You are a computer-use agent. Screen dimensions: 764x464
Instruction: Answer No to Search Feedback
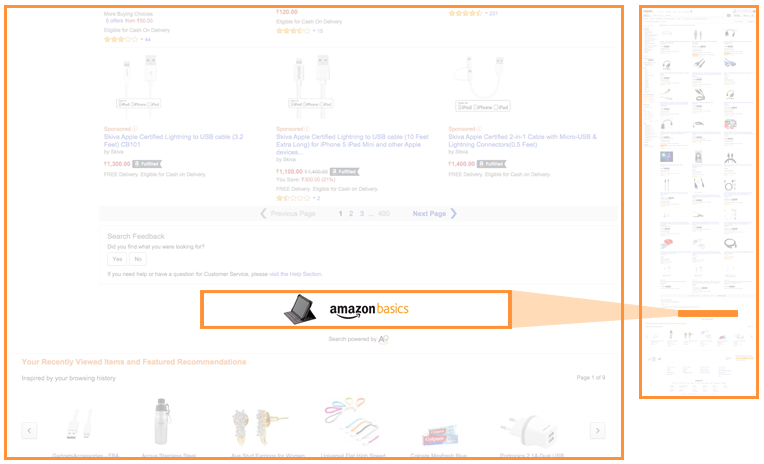138,259
